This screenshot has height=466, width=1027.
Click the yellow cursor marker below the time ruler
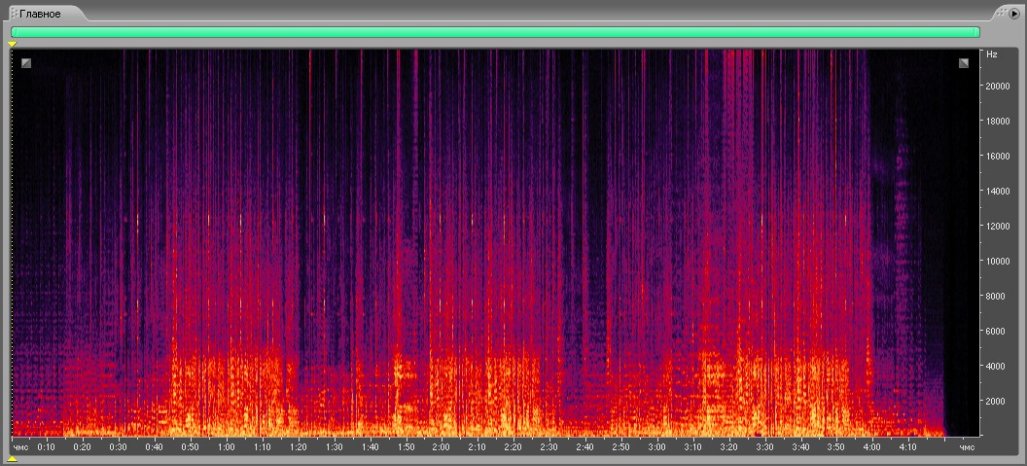pyautogui.click(x=12, y=458)
